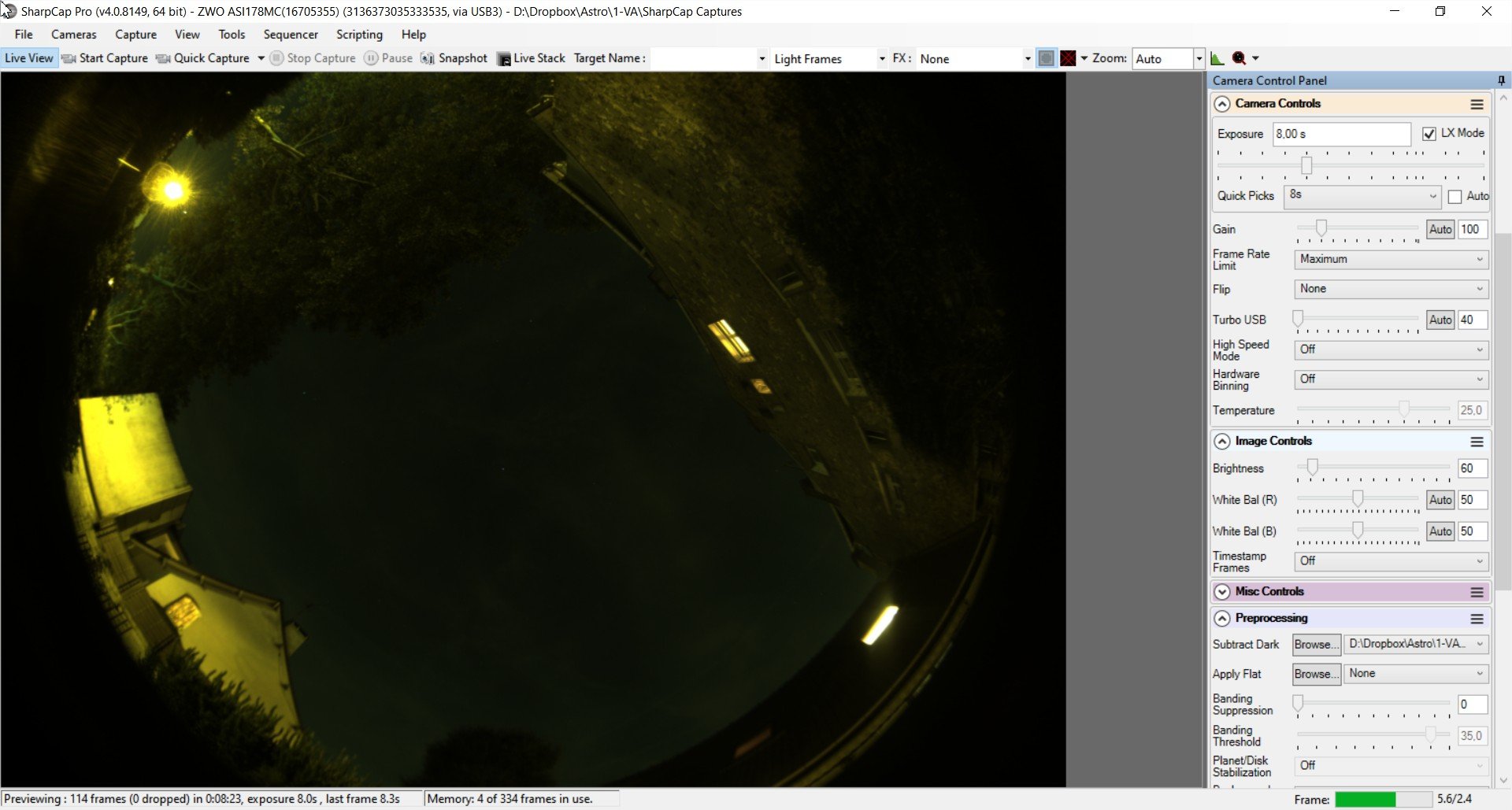Click the control panel vertical scrollbar
This screenshot has width=1512, height=810.
pos(1503,411)
